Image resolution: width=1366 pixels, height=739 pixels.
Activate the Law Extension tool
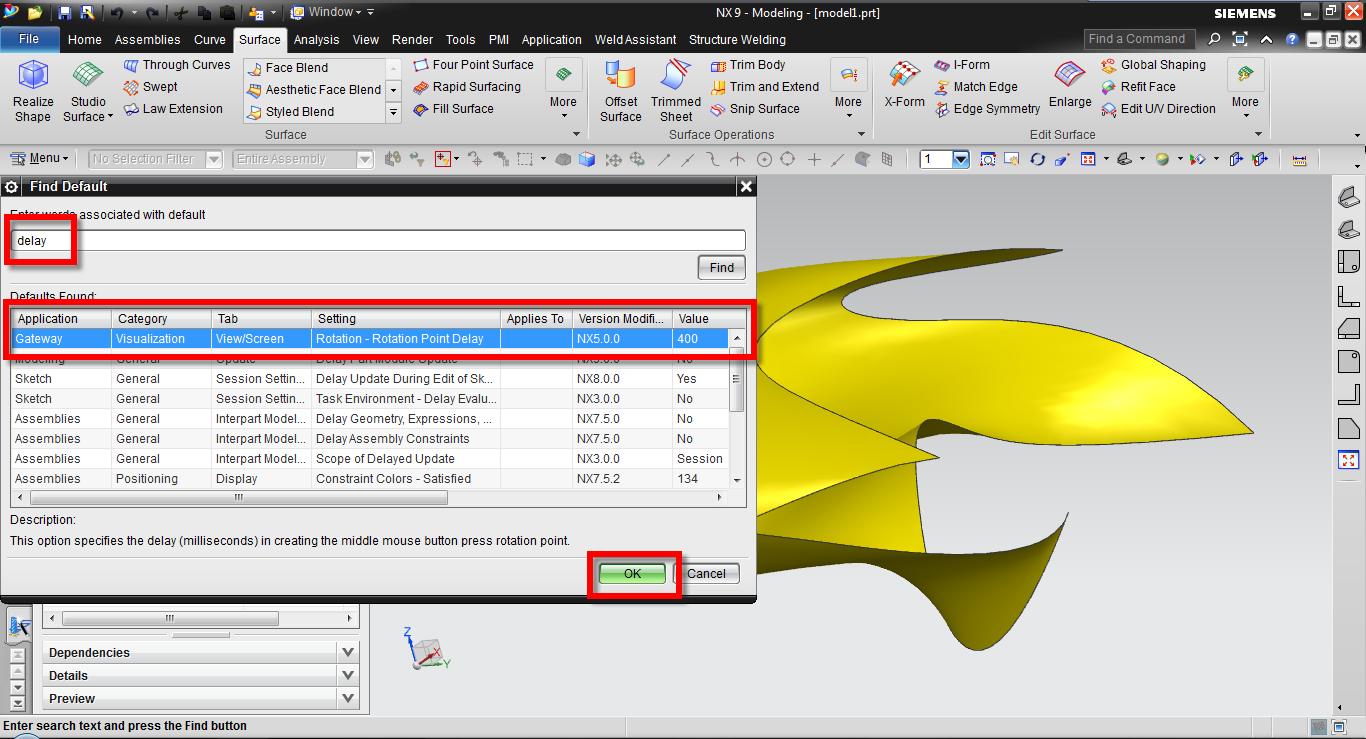172,109
